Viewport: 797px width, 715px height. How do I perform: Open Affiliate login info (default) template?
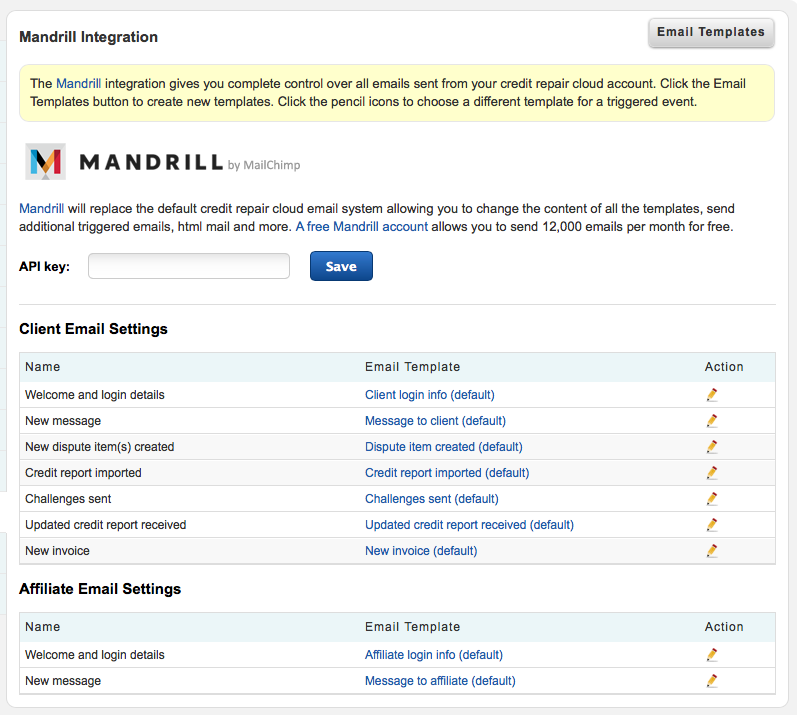pyautogui.click(x=434, y=655)
